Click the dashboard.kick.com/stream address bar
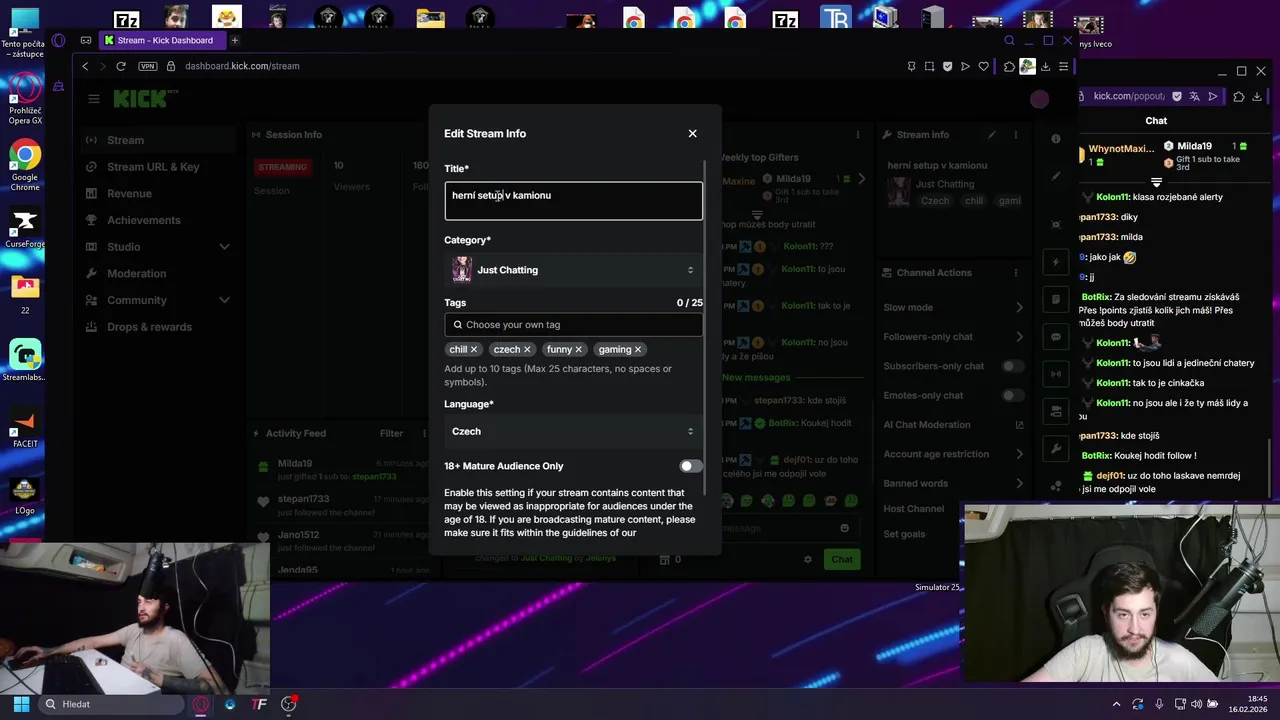The height and width of the screenshot is (720, 1280). click(242, 66)
